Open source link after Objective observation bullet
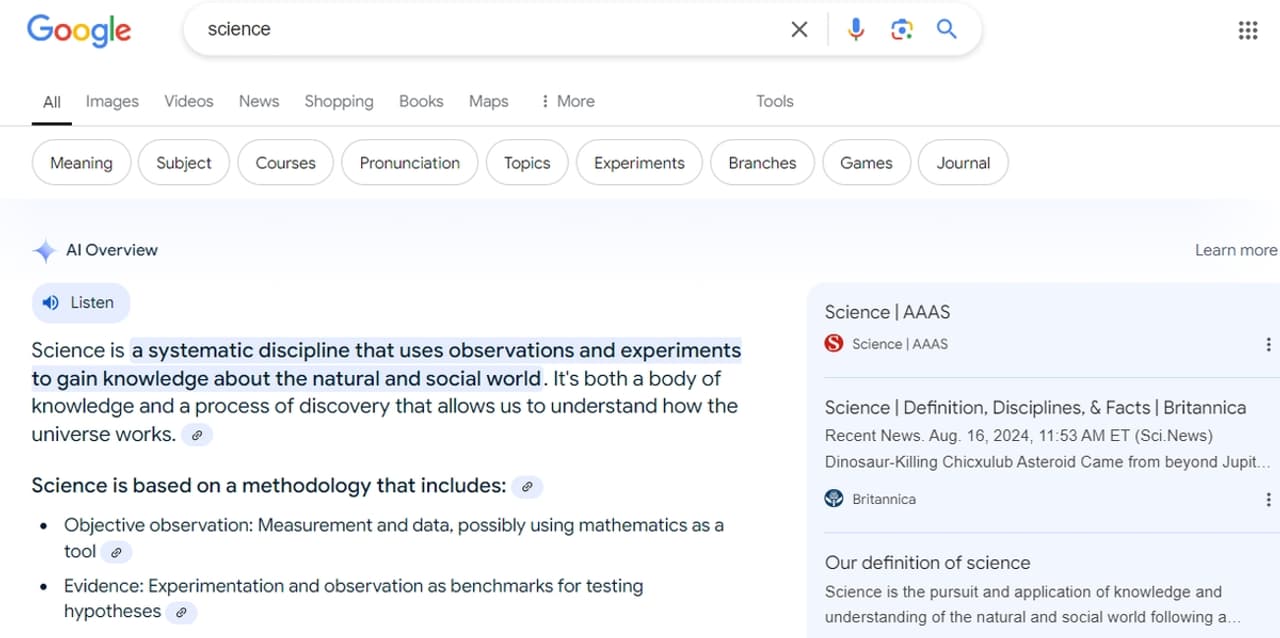Image resolution: width=1280 pixels, height=638 pixels. point(116,552)
